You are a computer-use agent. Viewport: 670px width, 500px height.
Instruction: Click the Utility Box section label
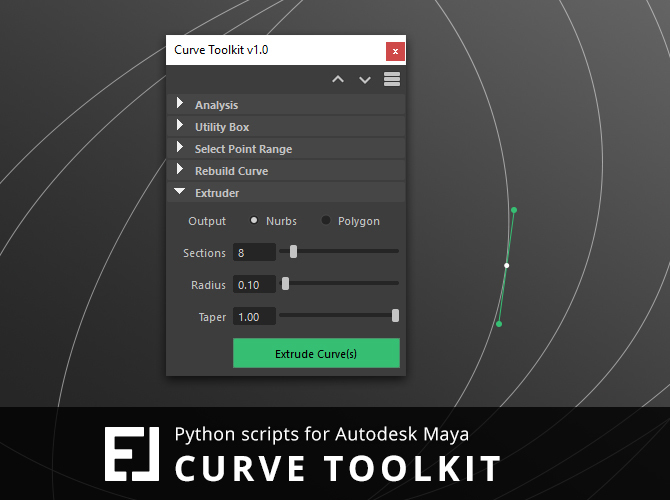[x=222, y=127]
